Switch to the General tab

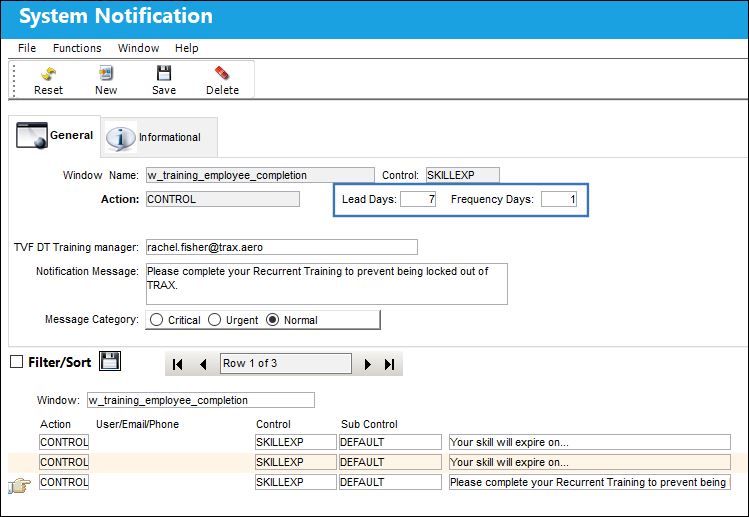54,136
